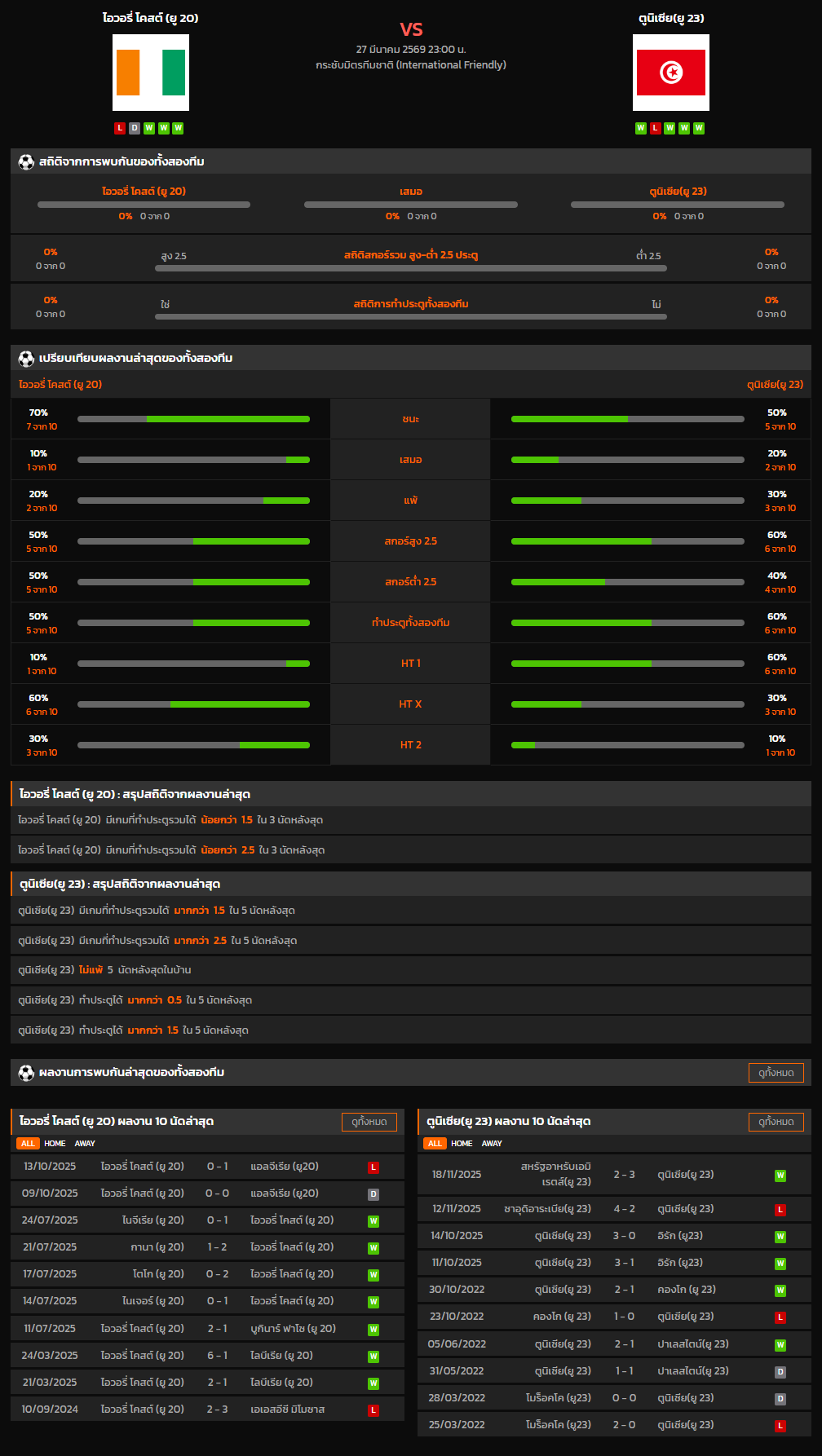Click the grey D badge under Ivory Coast flag
The width and height of the screenshot is (822, 1456).
point(135,128)
